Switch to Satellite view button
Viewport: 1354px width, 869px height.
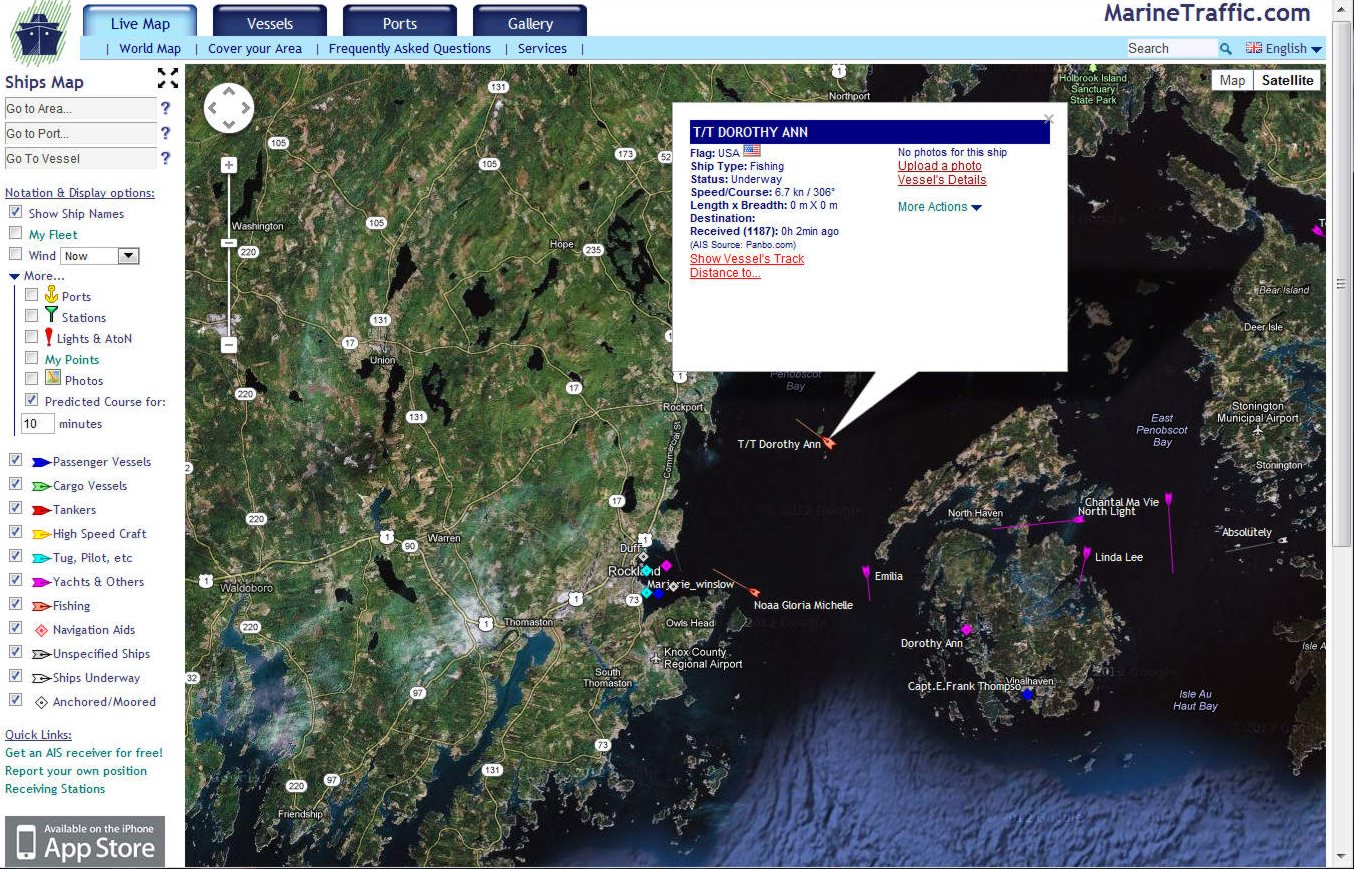point(1287,80)
